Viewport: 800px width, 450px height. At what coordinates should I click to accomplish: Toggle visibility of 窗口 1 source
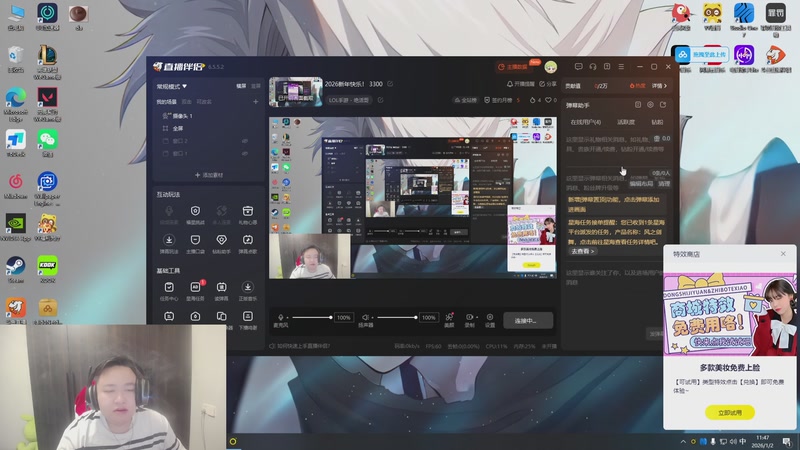(245, 154)
